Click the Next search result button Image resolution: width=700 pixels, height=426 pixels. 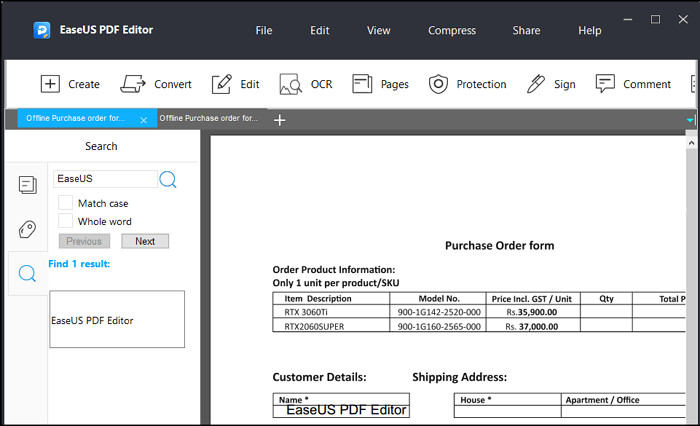pyautogui.click(x=145, y=241)
